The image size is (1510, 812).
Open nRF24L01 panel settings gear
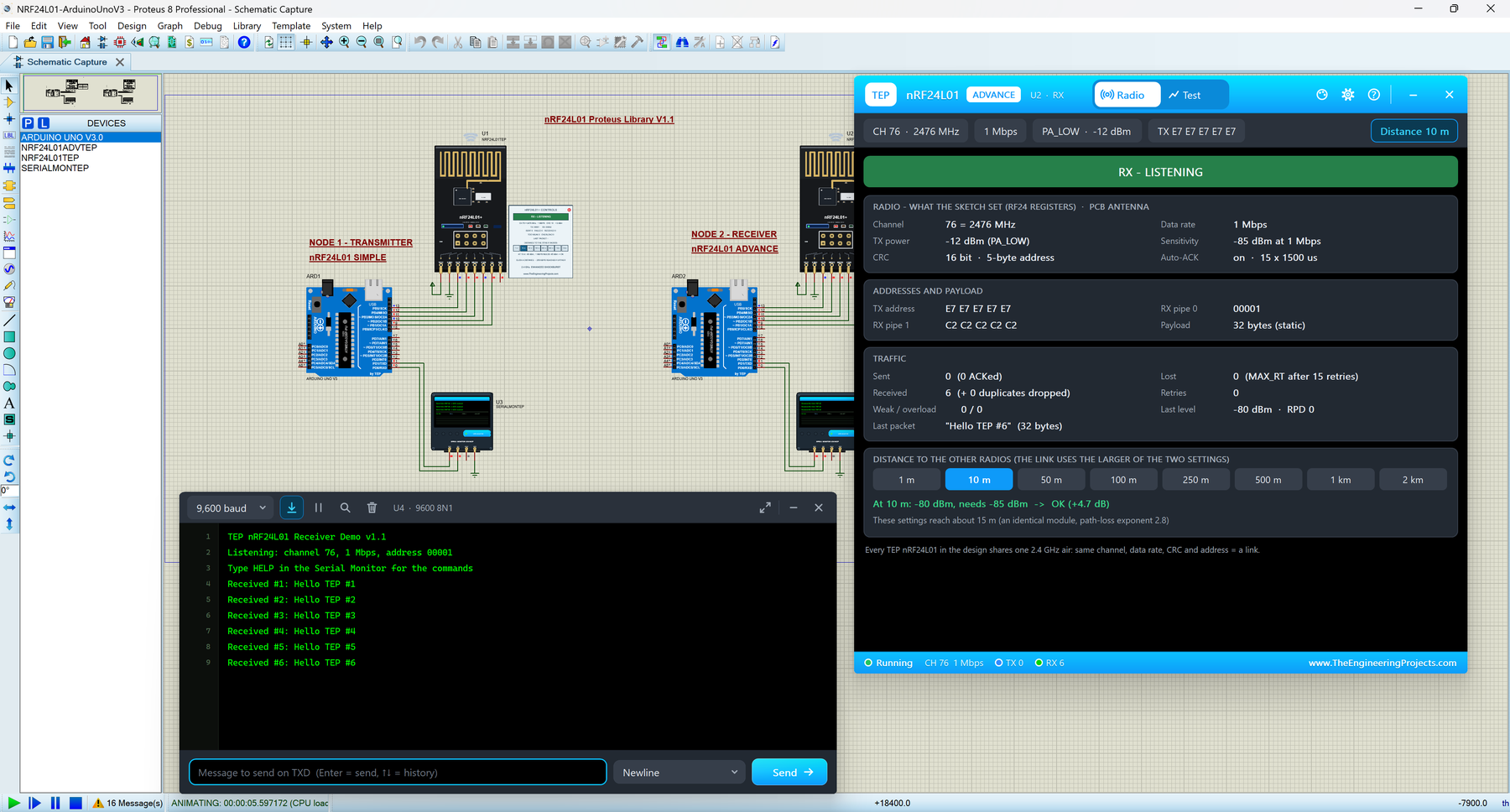pos(1348,95)
